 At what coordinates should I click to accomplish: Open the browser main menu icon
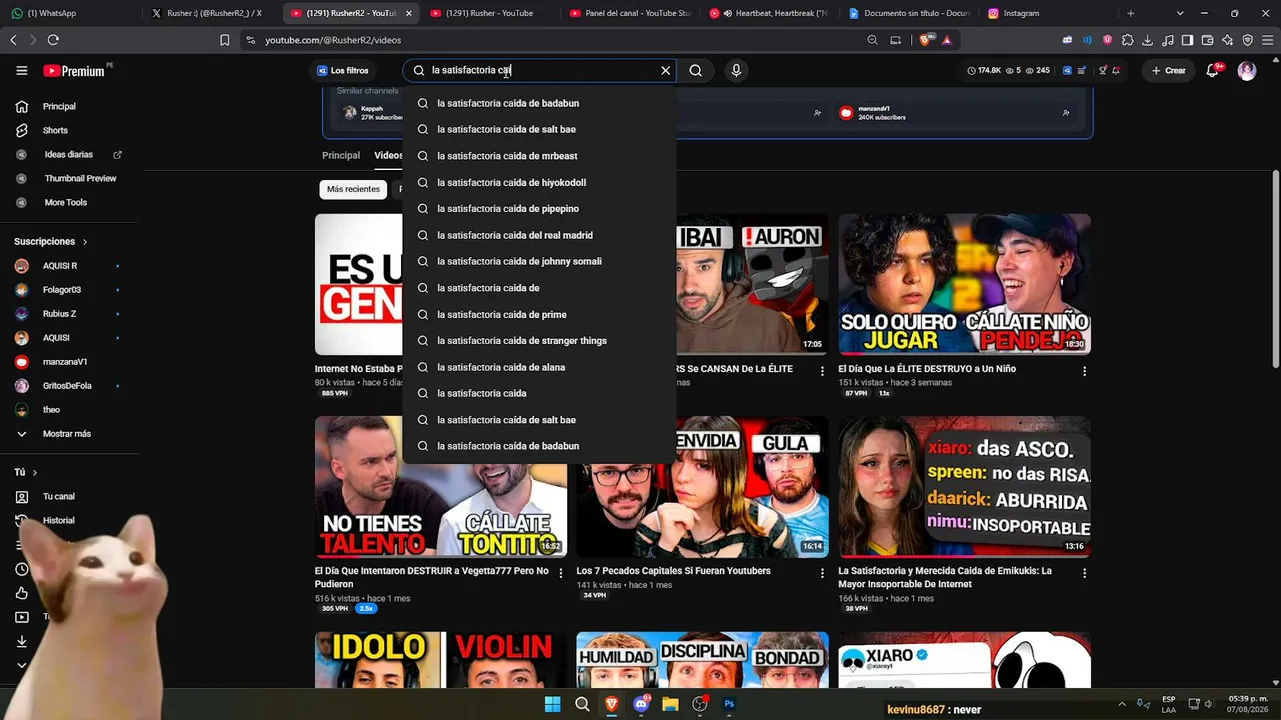[x=1267, y=40]
